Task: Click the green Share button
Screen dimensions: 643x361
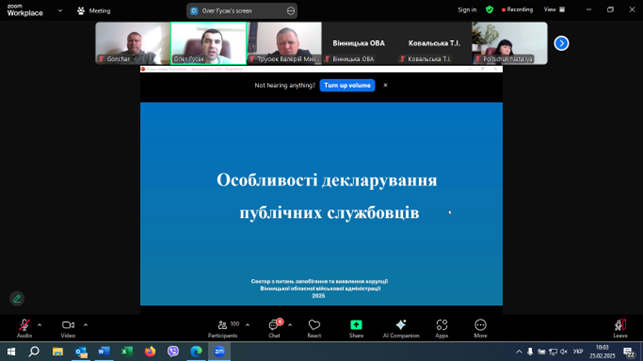Action: pyautogui.click(x=356, y=328)
